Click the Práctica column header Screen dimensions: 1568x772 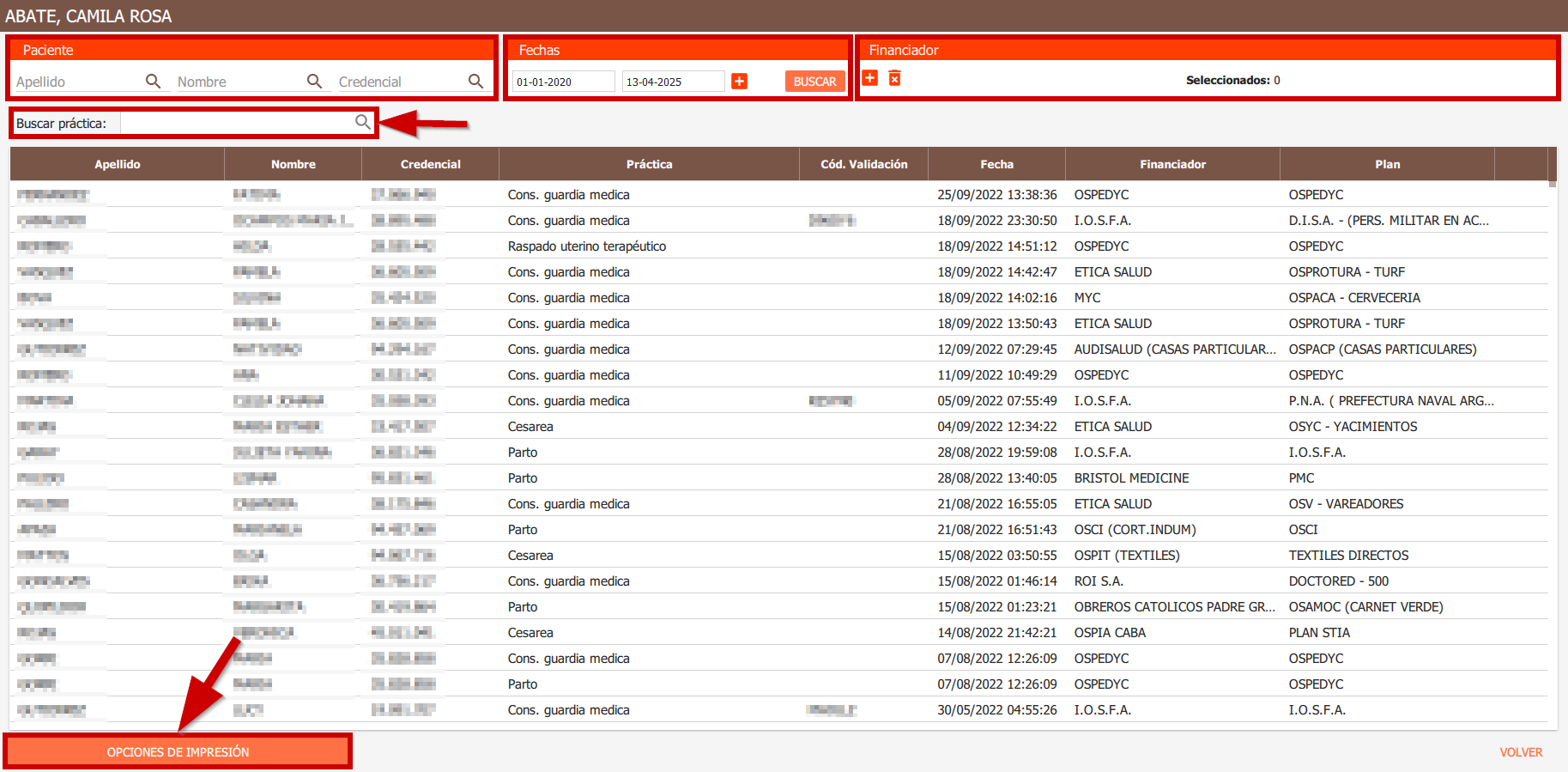(649, 164)
